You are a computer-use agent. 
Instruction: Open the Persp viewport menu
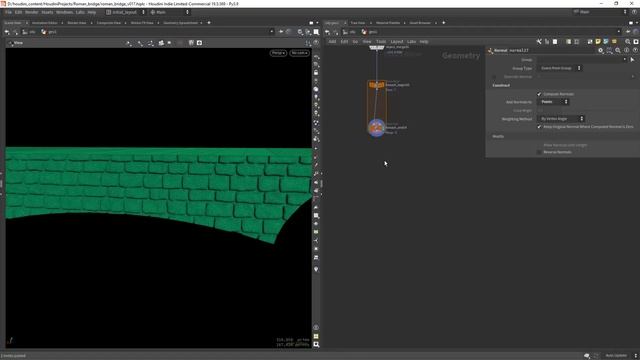(x=278, y=53)
